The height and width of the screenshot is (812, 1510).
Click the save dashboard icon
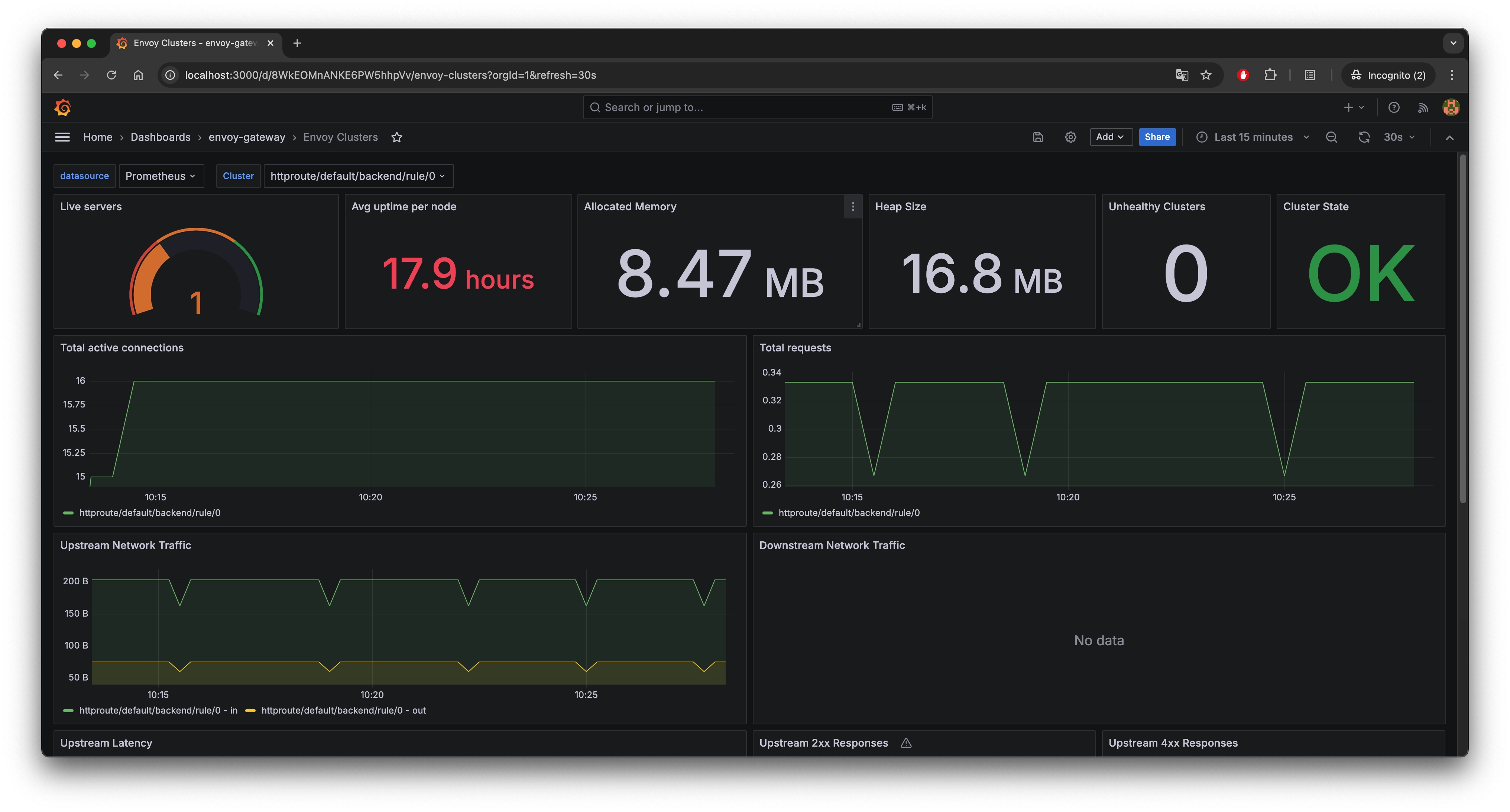click(x=1037, y=137)
